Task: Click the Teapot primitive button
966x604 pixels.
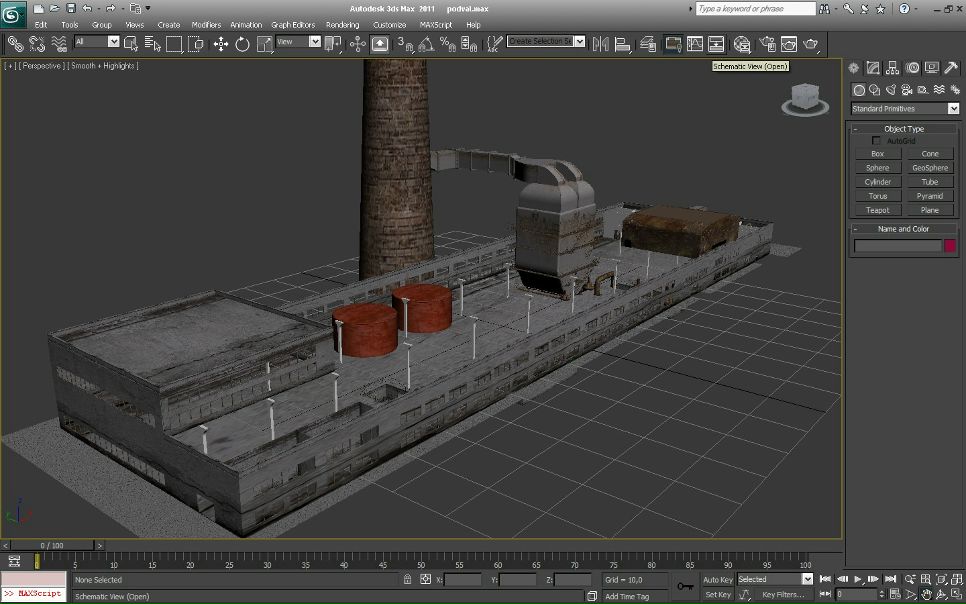Action: [877, 210]
